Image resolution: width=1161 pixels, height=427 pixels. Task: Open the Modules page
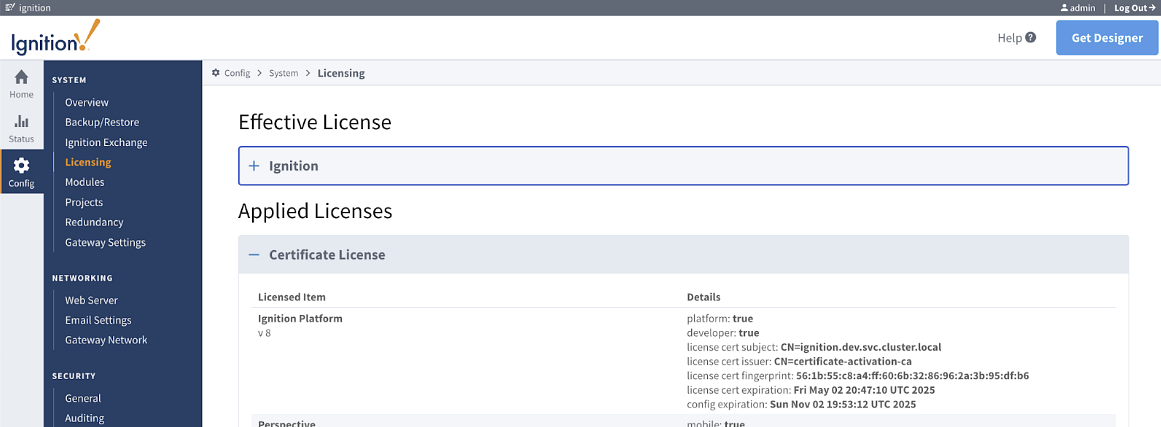(84, 182)
